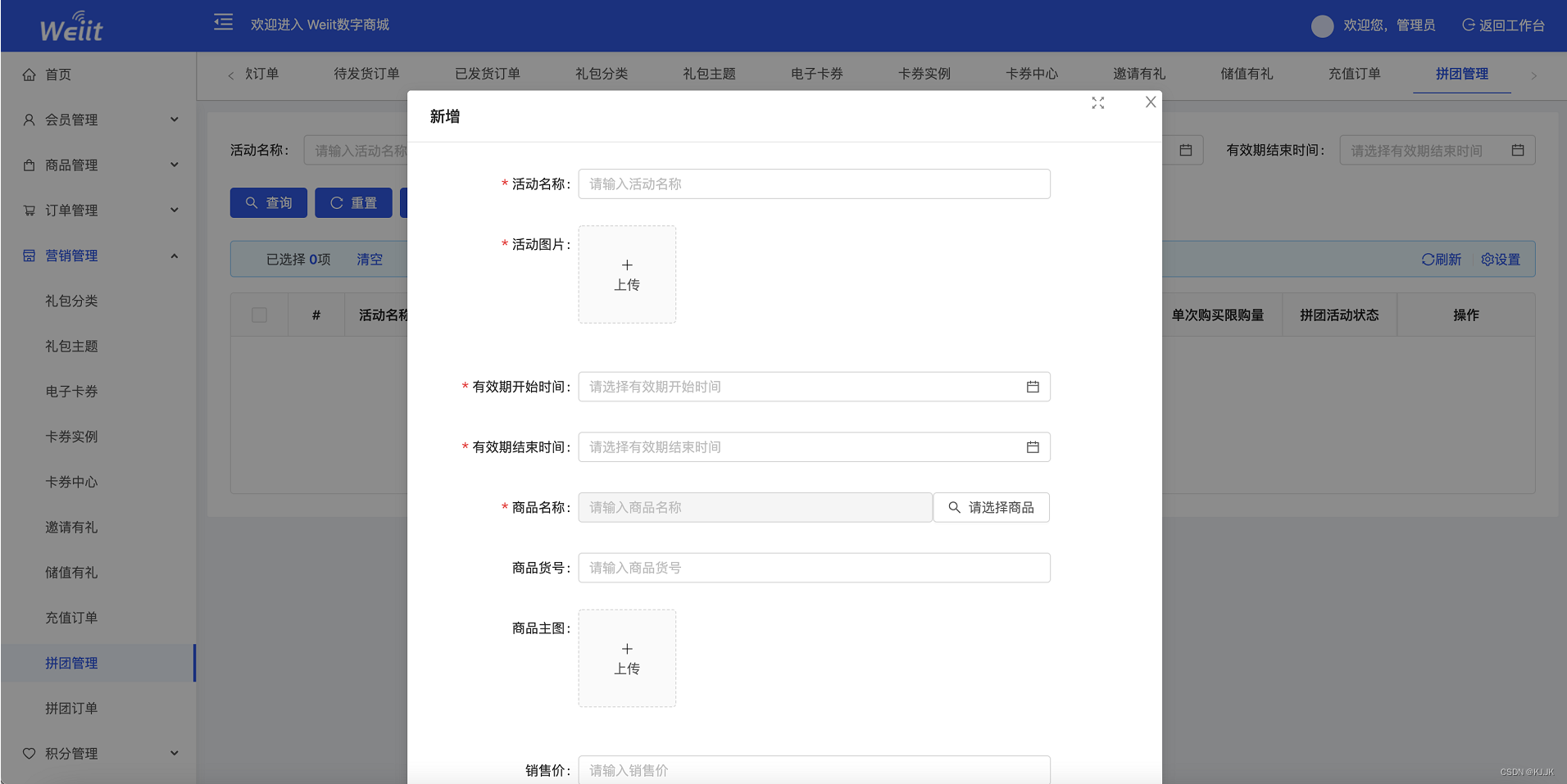Viewport: 1567px width, 784px height.
Task: Open 邀请有礼 in the sidebar
Action: tap(71, 528)
